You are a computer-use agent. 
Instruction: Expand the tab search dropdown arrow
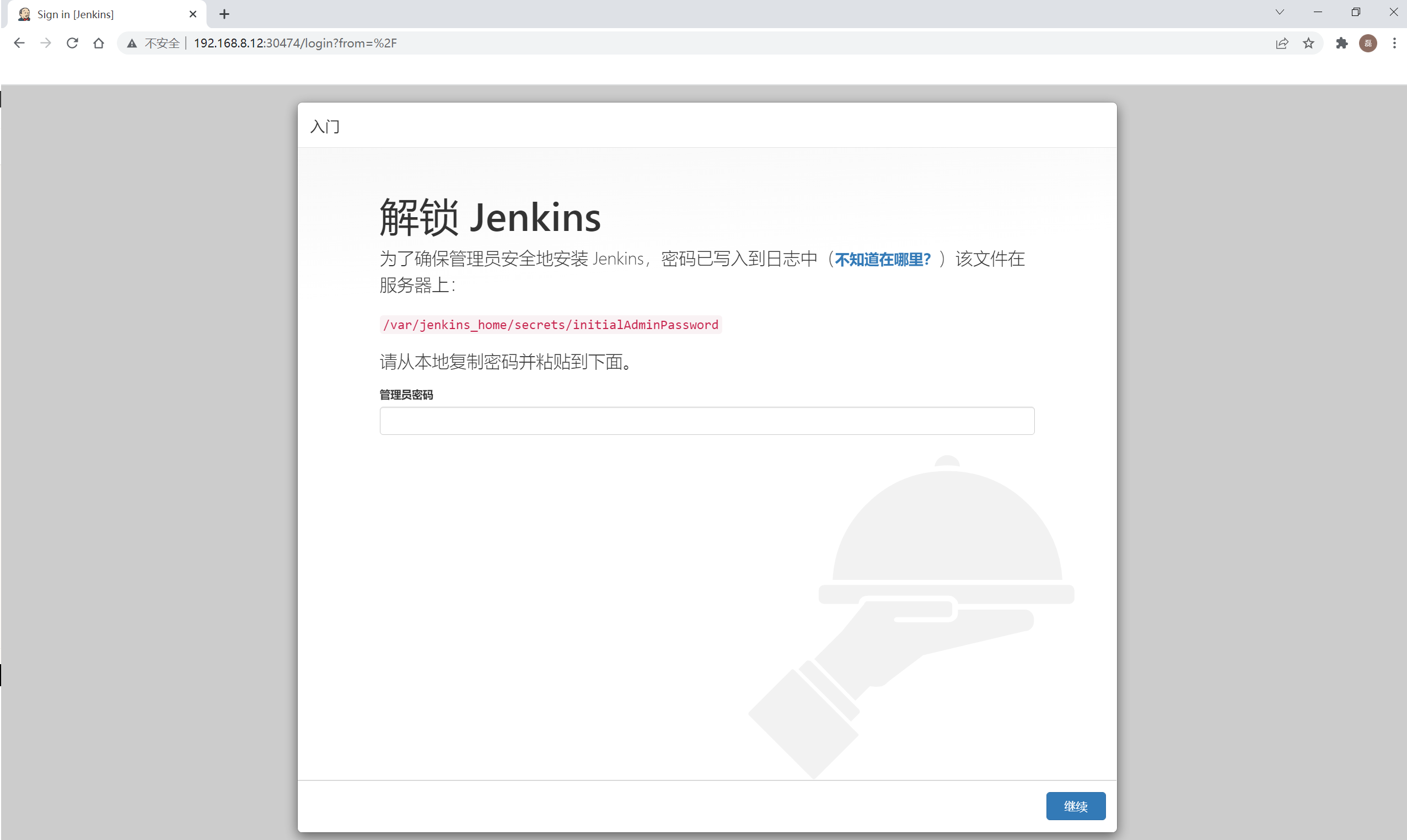pos(1279,12)
